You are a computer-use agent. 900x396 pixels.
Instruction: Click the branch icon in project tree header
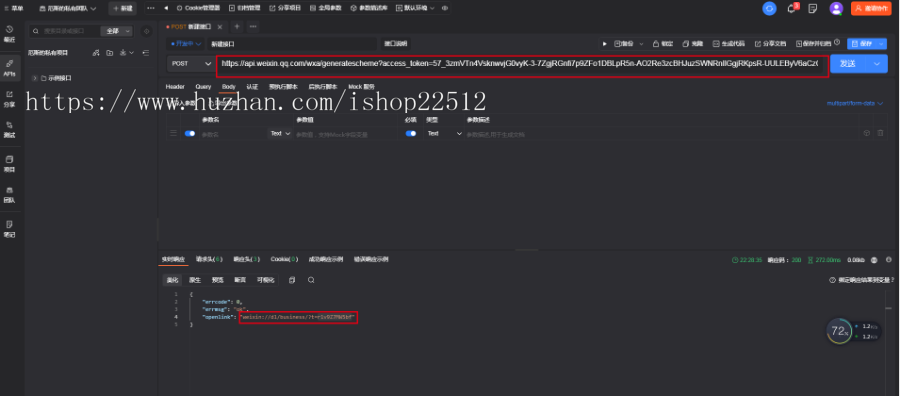coord(96,53)
